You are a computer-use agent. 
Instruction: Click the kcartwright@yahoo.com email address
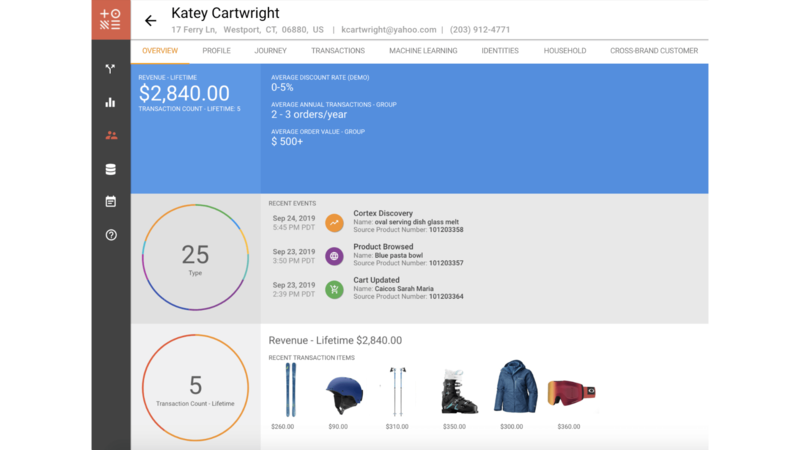click(x=389, y=30)
